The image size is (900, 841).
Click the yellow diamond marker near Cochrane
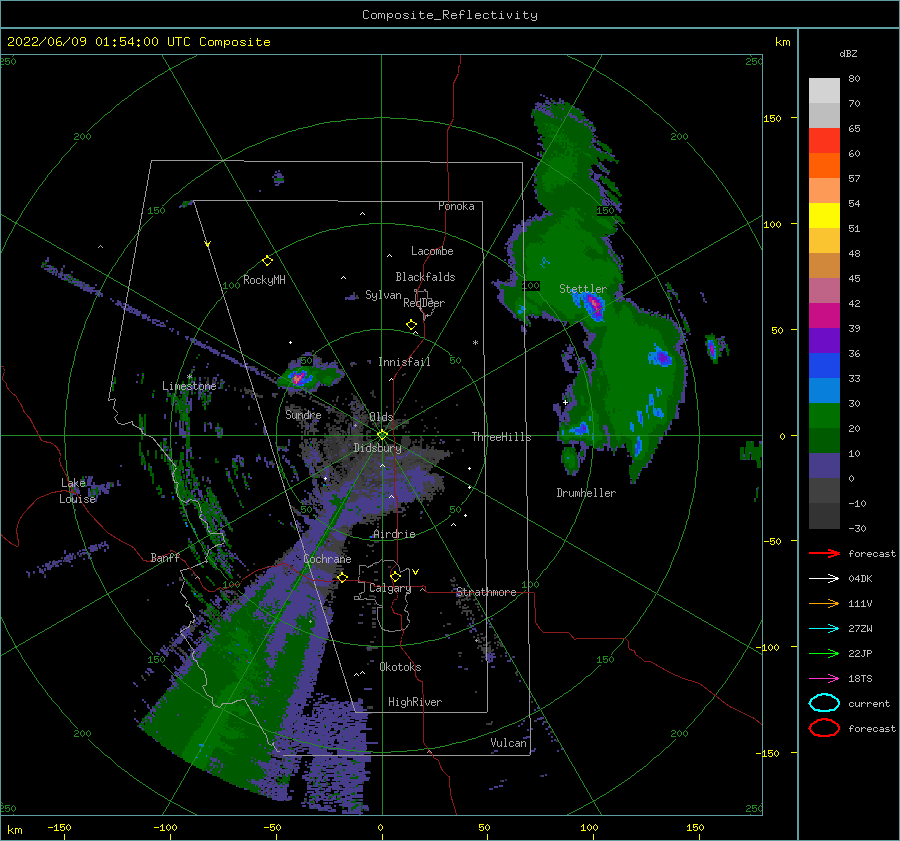coord(343,577)
